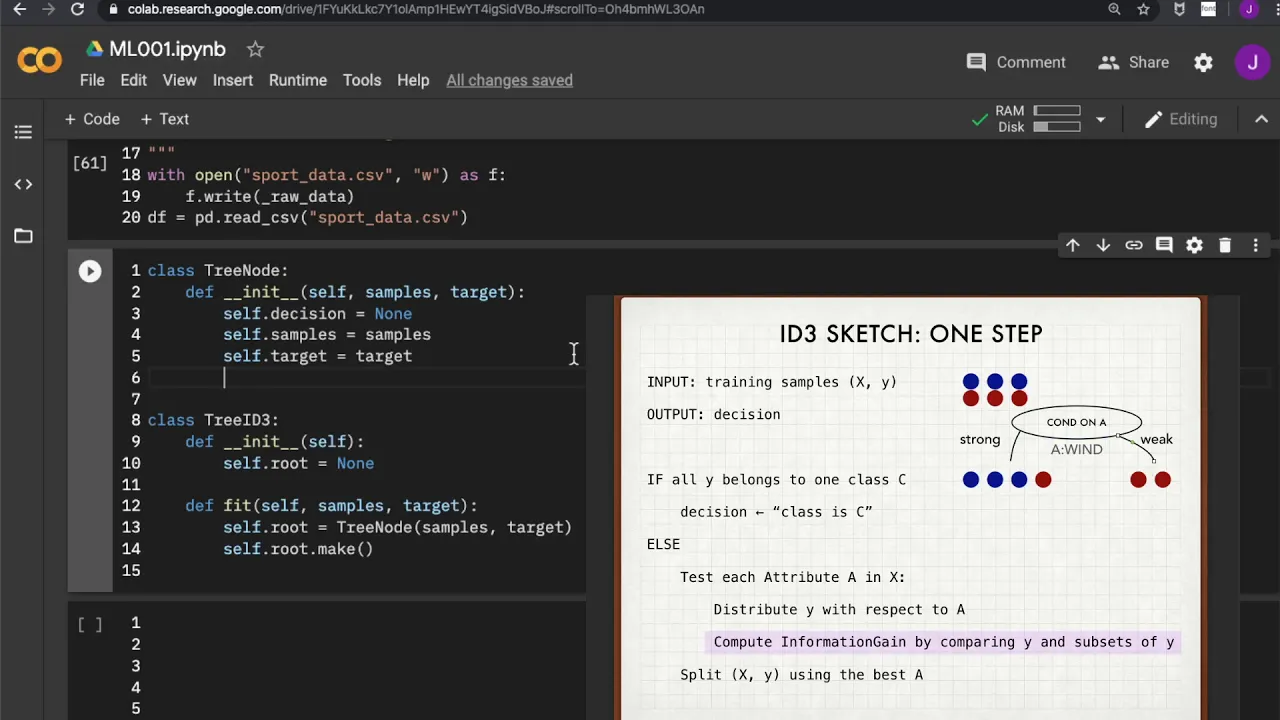Screen dimensions: 1280x720
Task: Open the Tools menu
Action: pyautogui.click(x=362, y=80)
